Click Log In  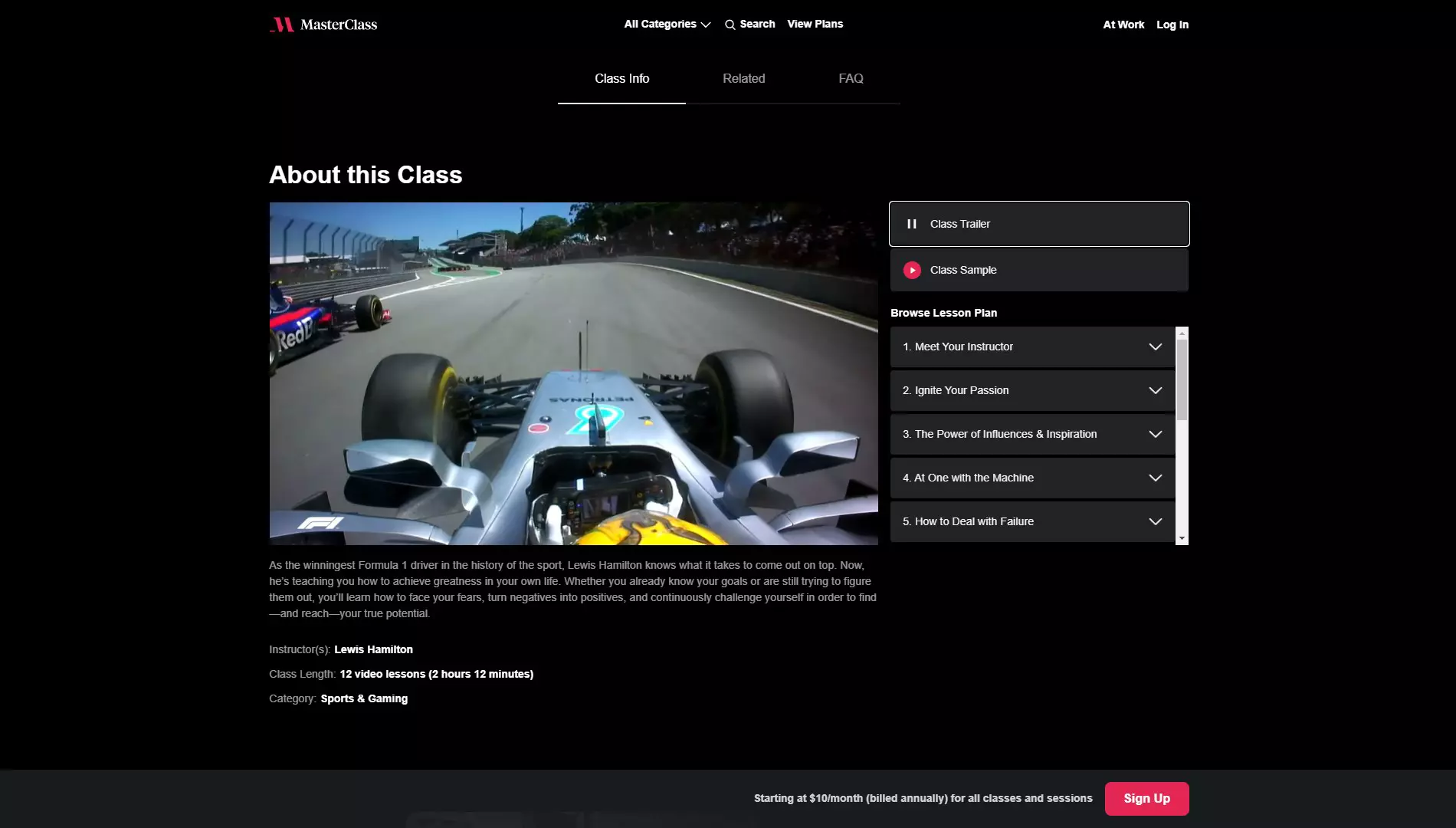click(1172, 25)
